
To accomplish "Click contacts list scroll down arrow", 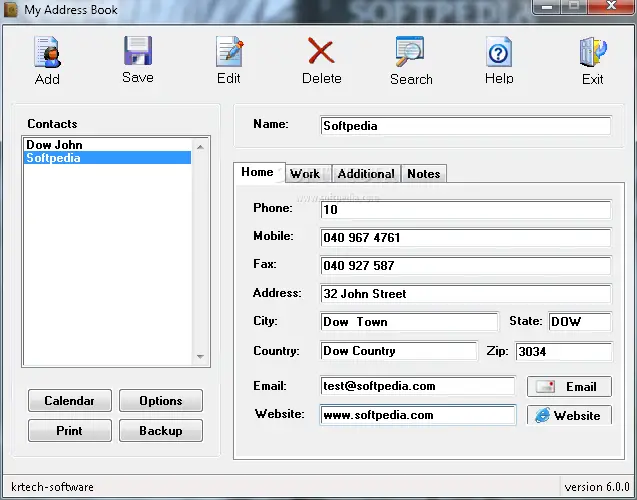I will point(200,357).
